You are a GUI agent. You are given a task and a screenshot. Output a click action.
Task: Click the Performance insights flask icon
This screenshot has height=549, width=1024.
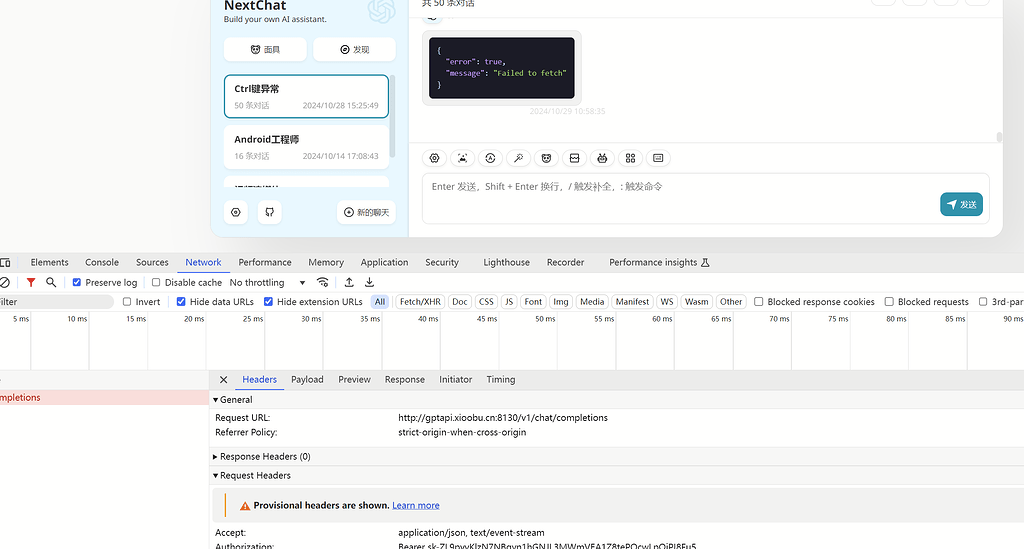(x=705, y=262)
